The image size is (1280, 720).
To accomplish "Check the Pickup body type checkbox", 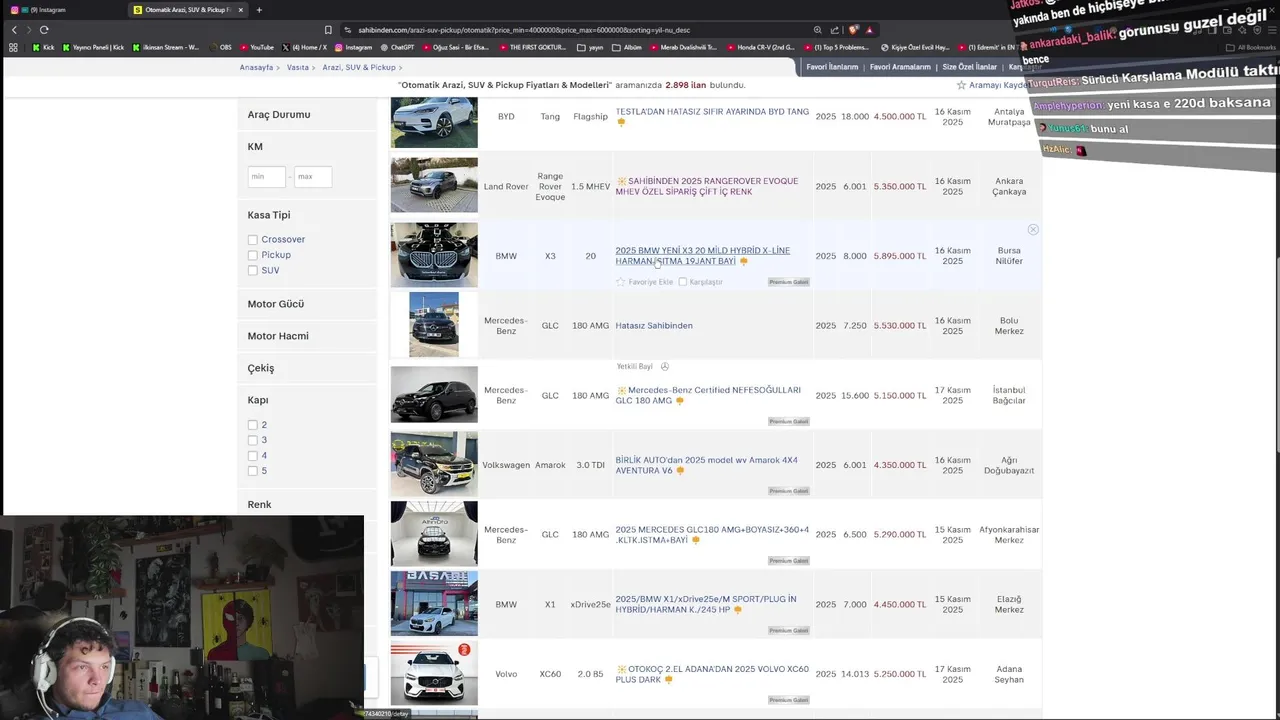I will point(253,255).
